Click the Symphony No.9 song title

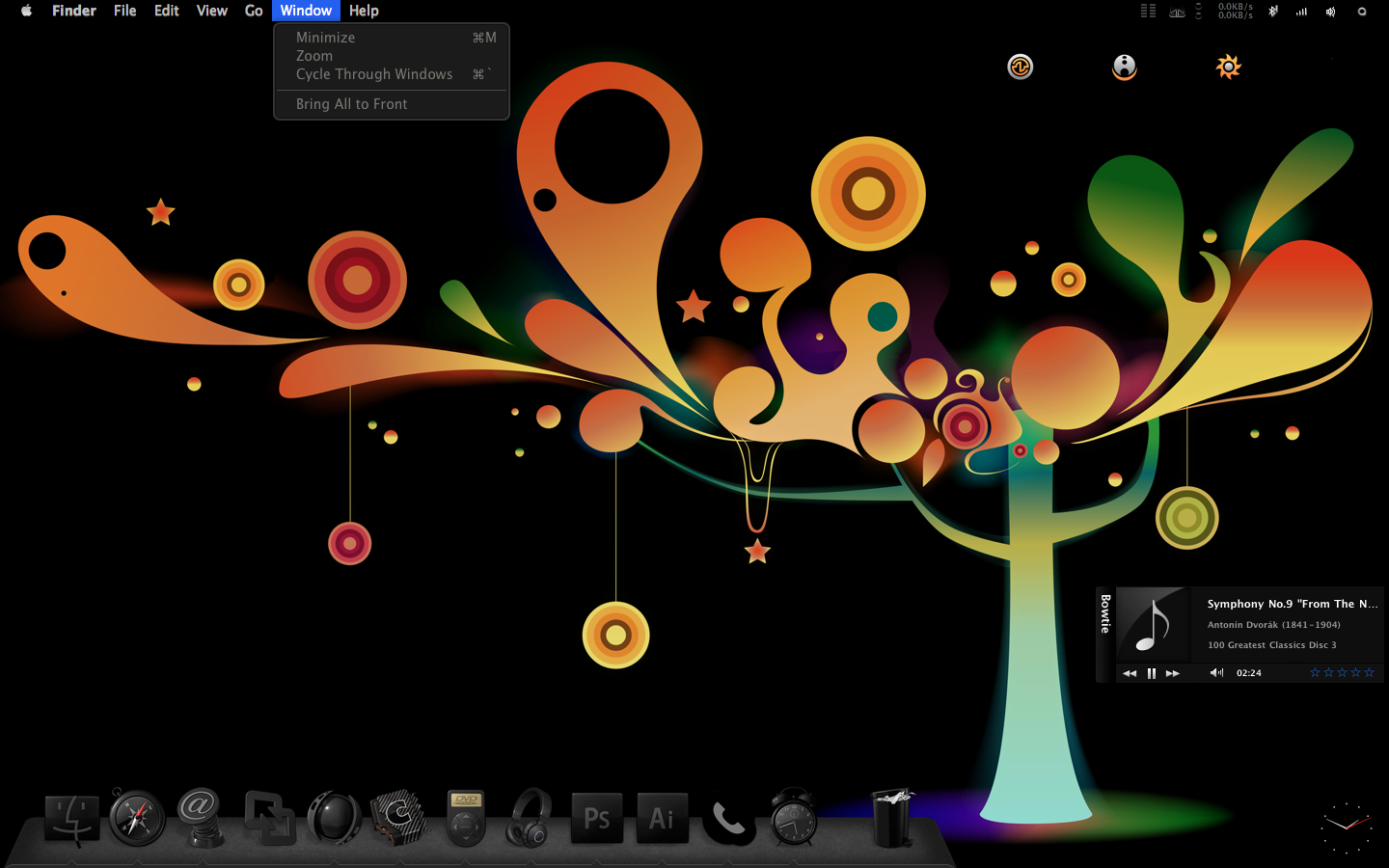1293,604
